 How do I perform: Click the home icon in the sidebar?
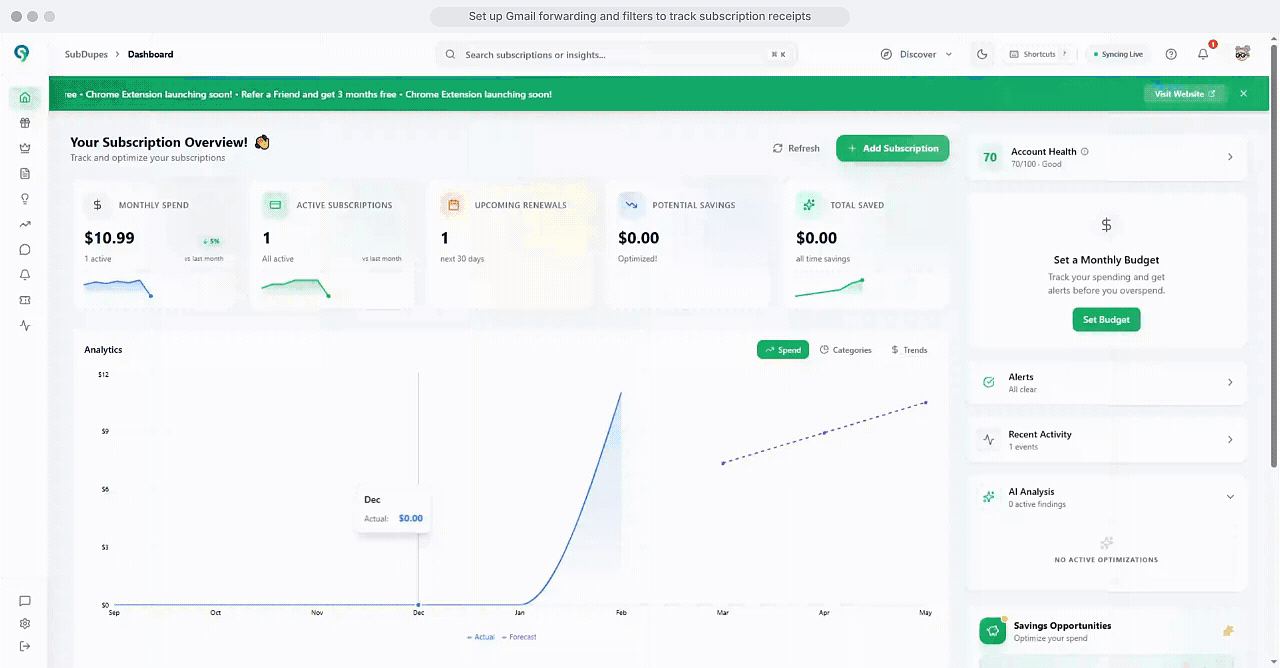click(x=25, y=98)
